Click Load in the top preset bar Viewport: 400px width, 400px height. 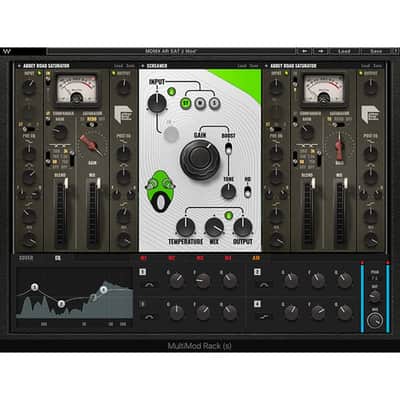point(344,51)
